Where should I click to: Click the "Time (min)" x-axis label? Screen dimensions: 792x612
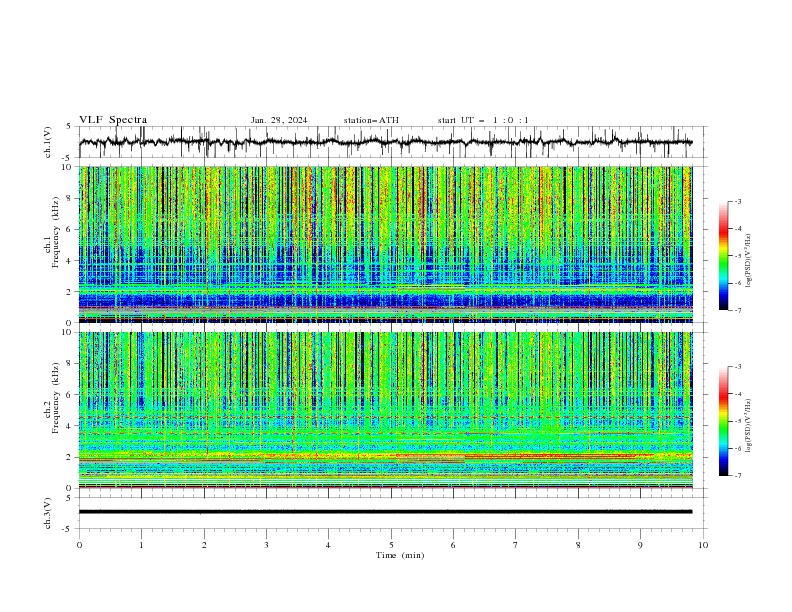400,555
